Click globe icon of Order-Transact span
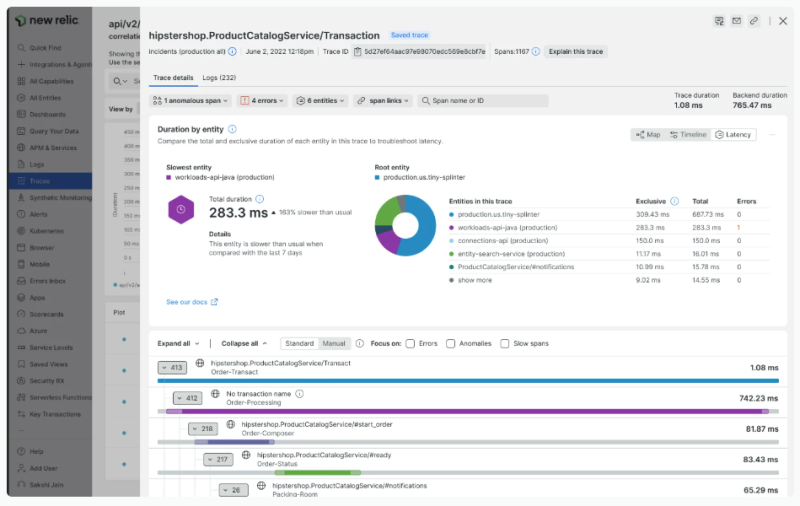Screen dimensions: 800x506 tap(200, 363)
